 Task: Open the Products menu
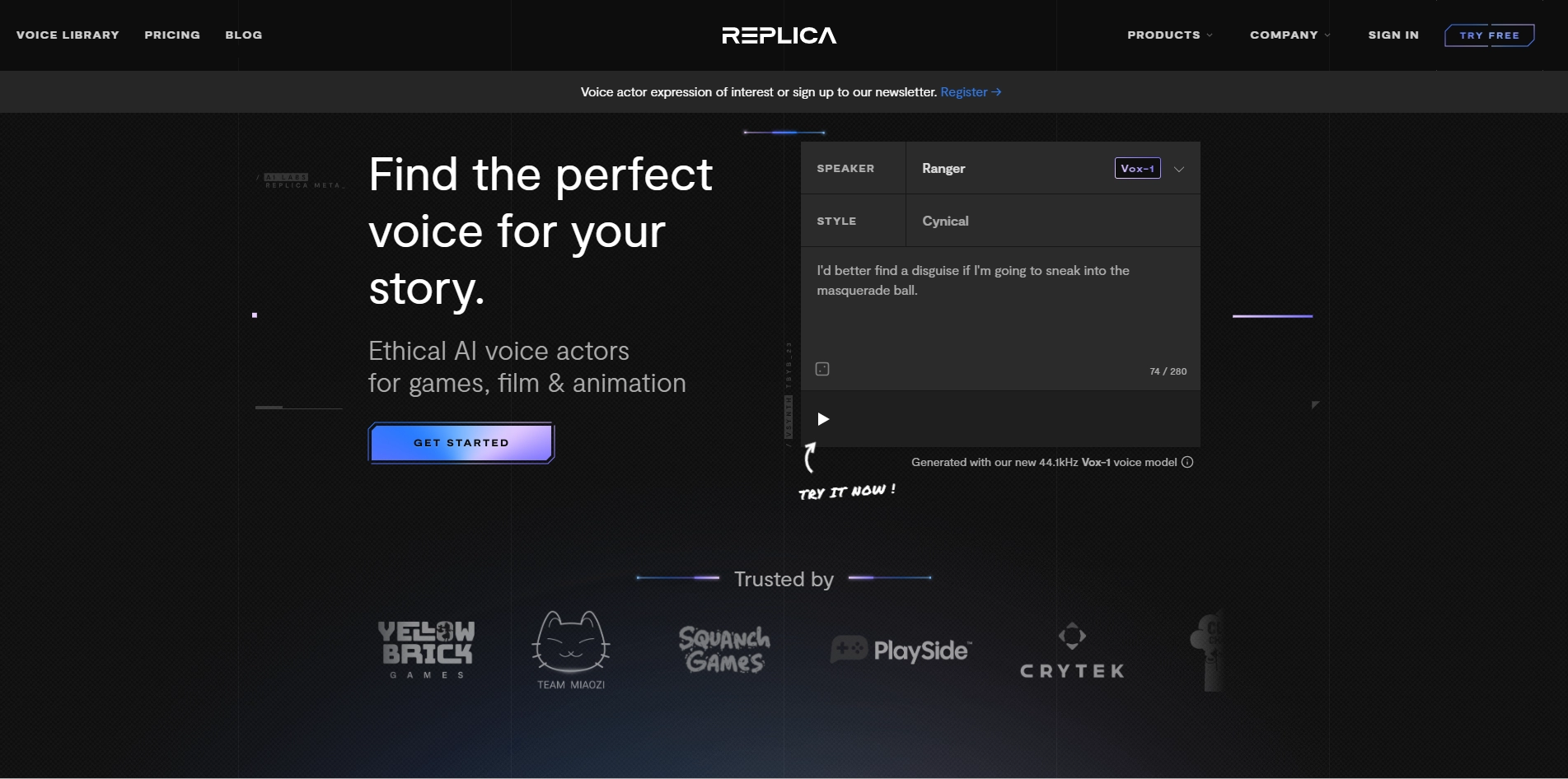pyautogui.click(x=1169, y=35)
